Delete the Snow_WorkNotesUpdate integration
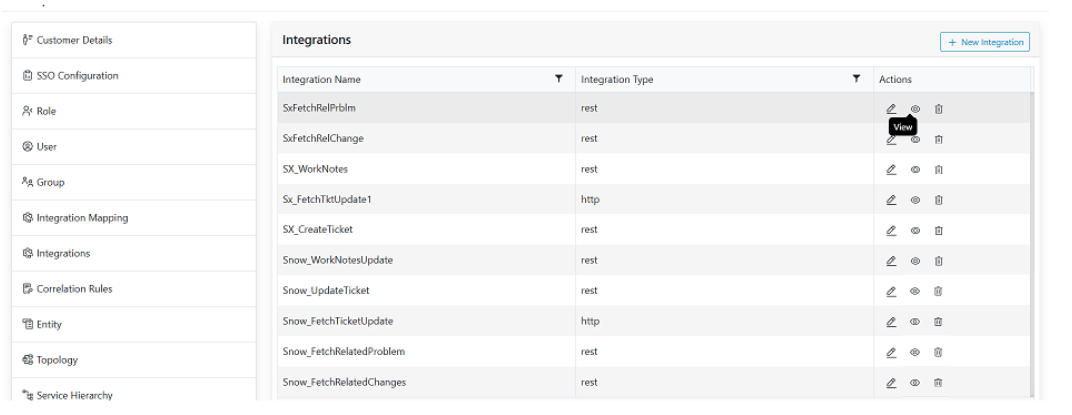The image size is (1072, 415). (x=939, y=261)
